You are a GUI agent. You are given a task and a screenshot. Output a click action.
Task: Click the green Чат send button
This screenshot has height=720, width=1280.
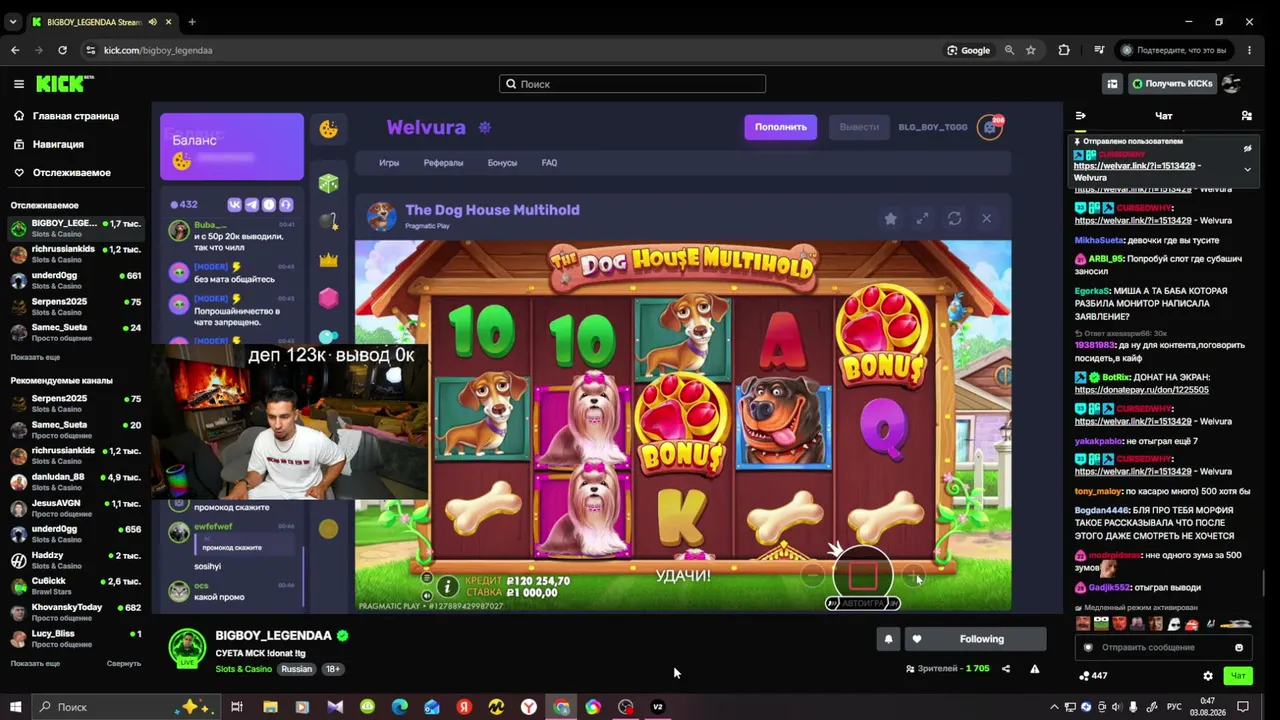[x=1238, y=676]
